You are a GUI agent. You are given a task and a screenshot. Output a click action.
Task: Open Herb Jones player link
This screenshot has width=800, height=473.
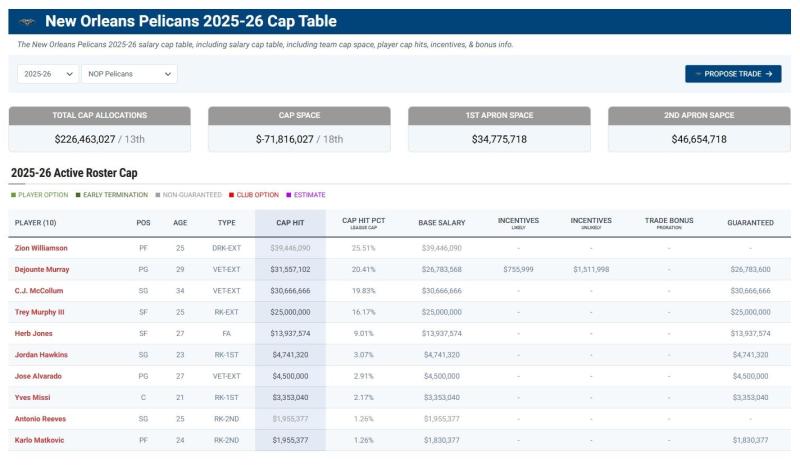tap(34, 334)
